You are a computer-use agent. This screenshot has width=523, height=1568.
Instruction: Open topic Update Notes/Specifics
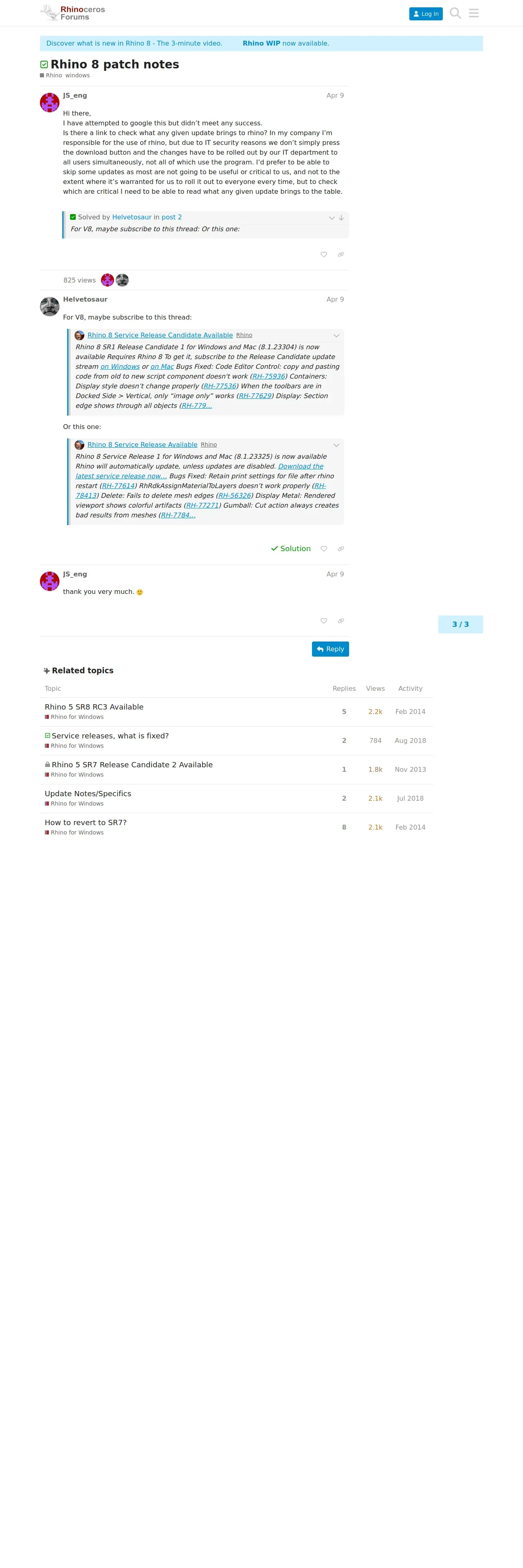88,794
